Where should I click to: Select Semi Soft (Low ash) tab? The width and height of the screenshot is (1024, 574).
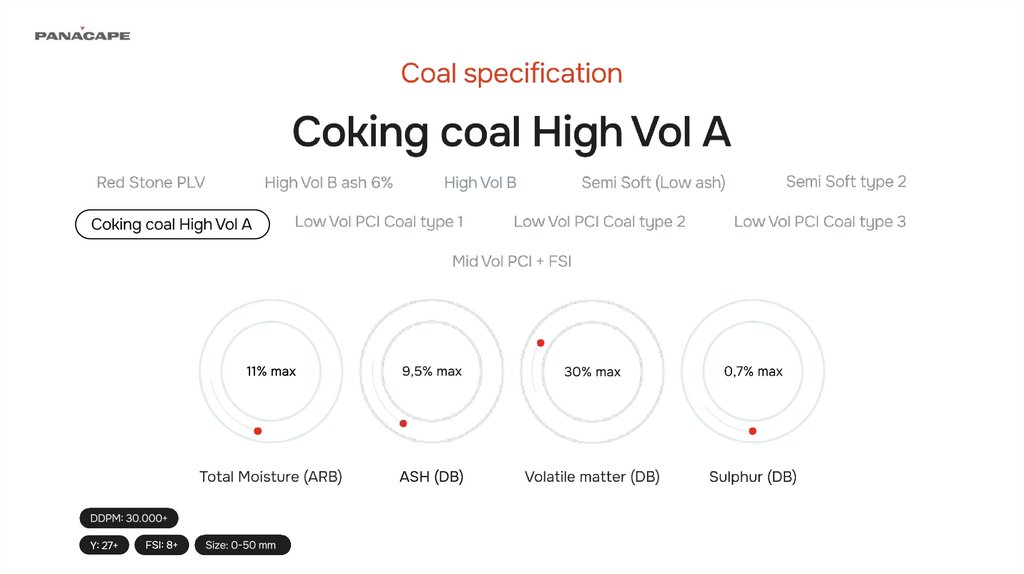coord(653,182)
